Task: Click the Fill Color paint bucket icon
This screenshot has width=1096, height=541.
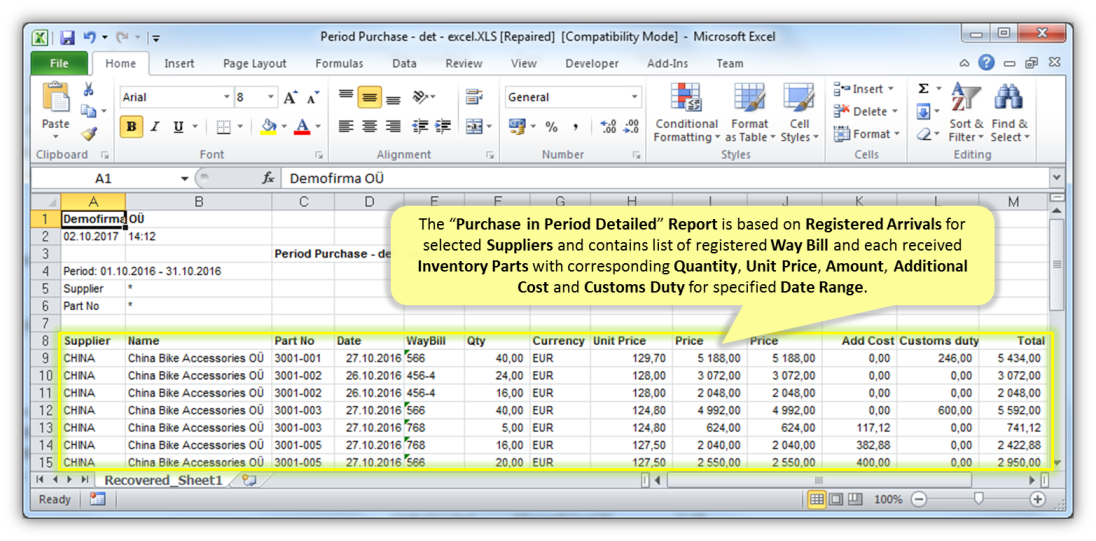Action: click(x=268, y=127)
